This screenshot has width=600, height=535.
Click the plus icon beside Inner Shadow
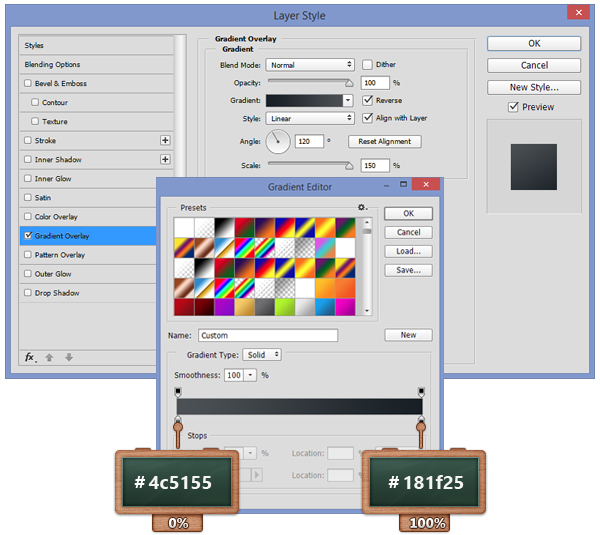(x=165, y=160)
